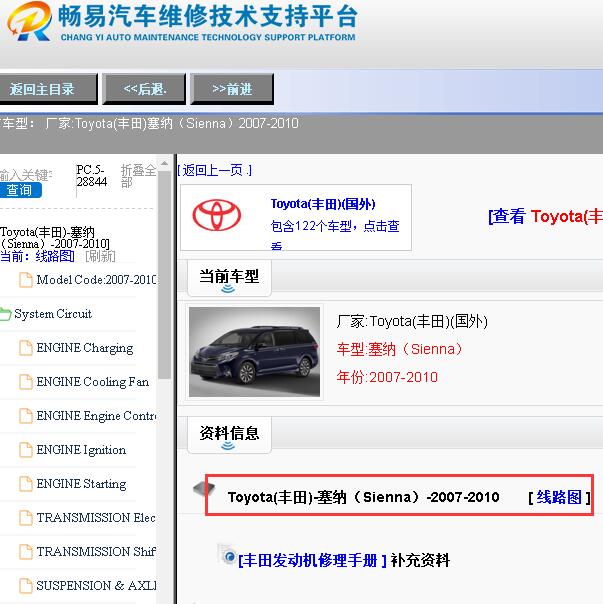Open ENGINE Starting circuit entry
Screen dimensions: 603x604
point(81,483)
